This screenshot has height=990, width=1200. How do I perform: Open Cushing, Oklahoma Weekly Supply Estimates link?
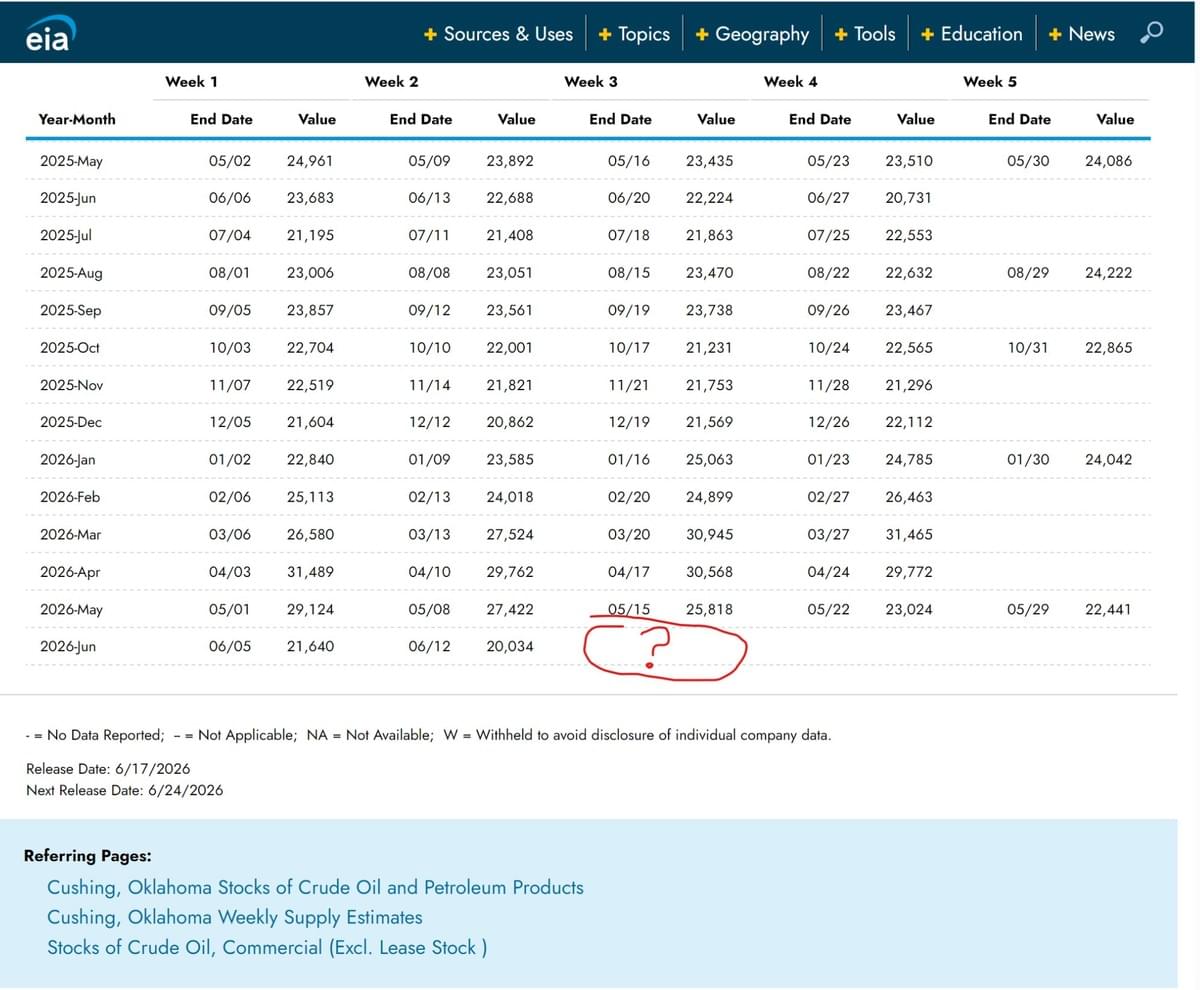click(235, 917)
